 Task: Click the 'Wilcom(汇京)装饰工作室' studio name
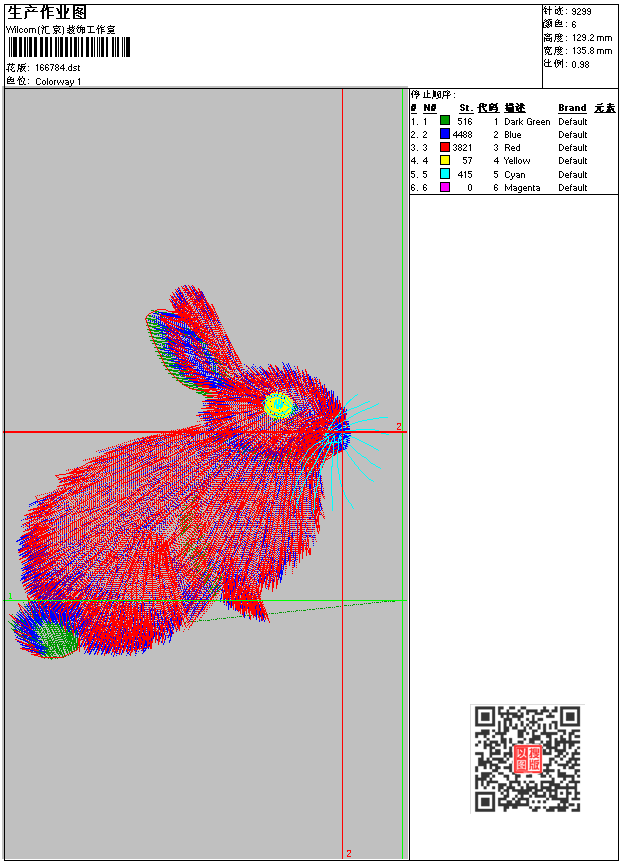point(61,30)
